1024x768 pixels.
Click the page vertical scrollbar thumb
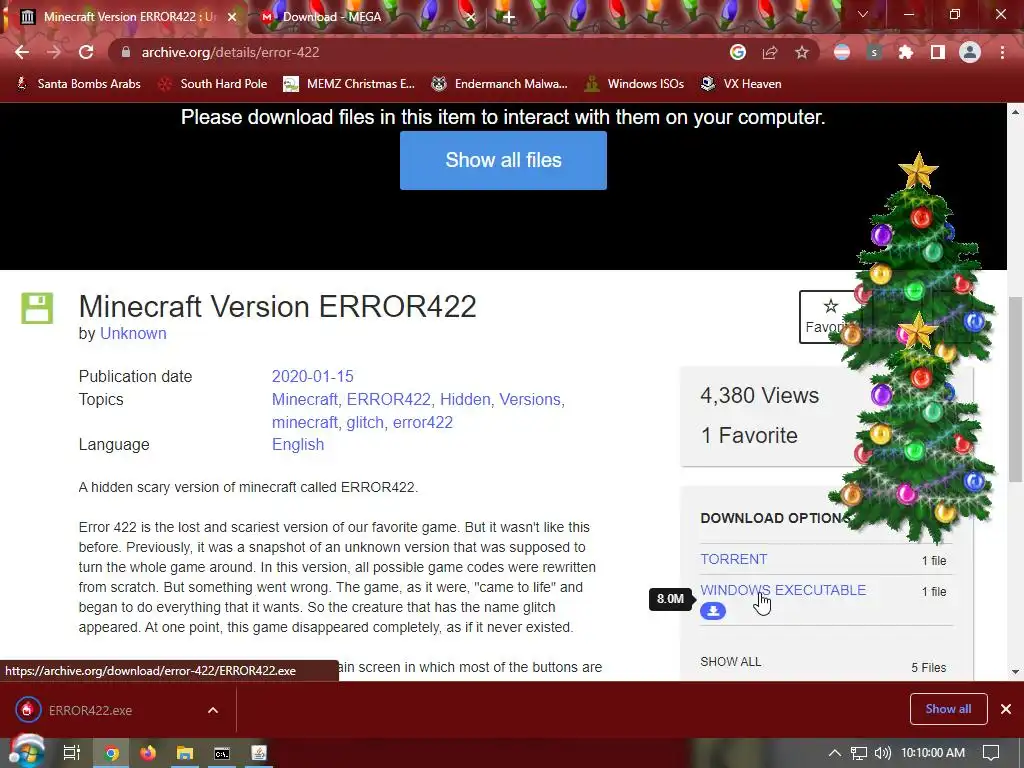1015,389
